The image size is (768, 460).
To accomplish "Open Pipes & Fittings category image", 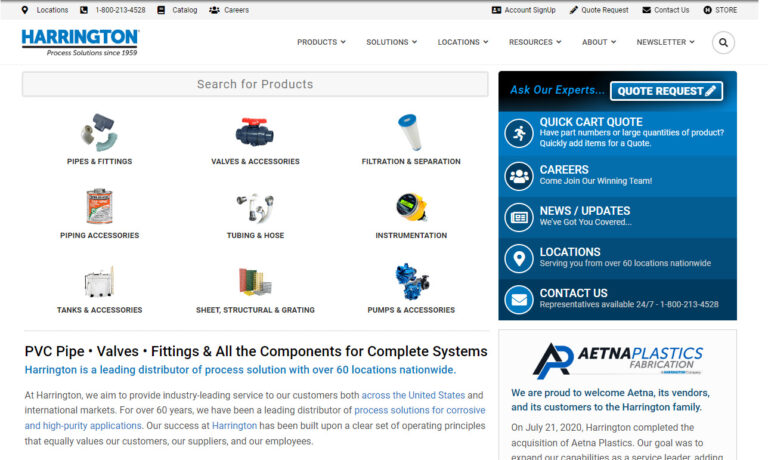I will tap(99, 132).
